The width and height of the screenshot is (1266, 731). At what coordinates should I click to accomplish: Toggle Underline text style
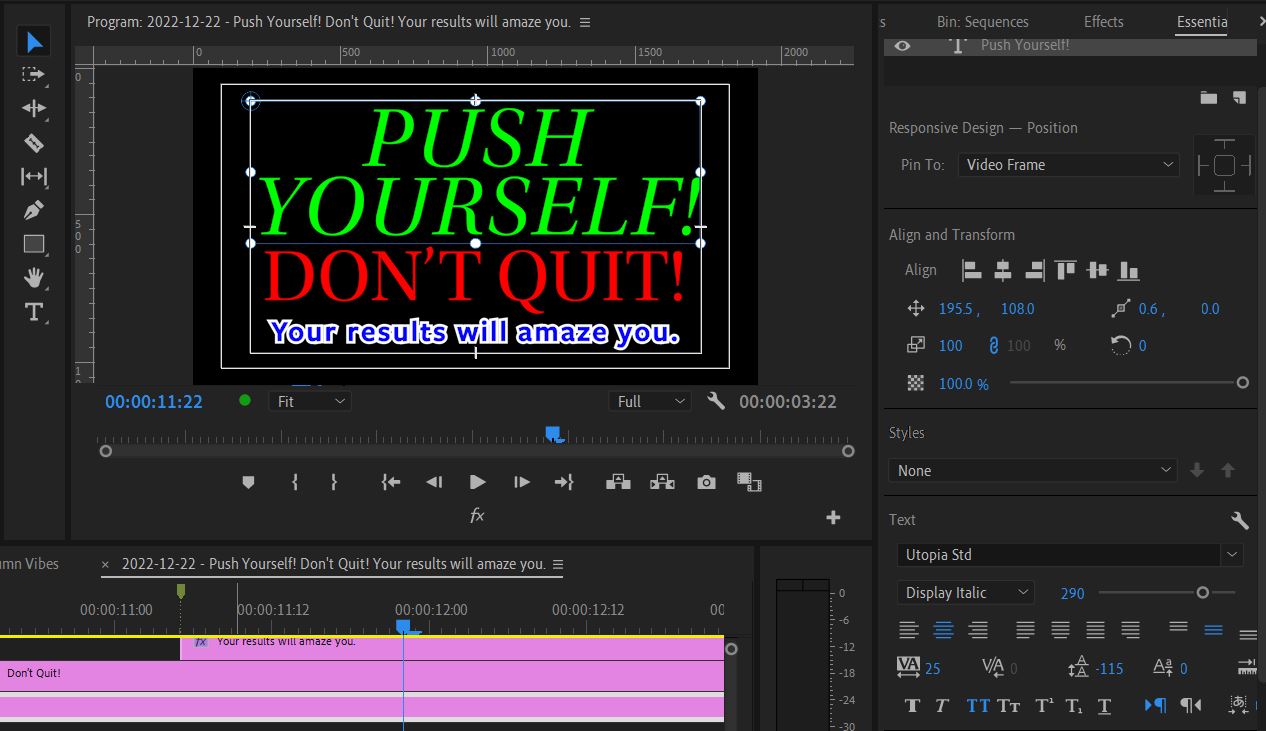tap(1105, 706)
